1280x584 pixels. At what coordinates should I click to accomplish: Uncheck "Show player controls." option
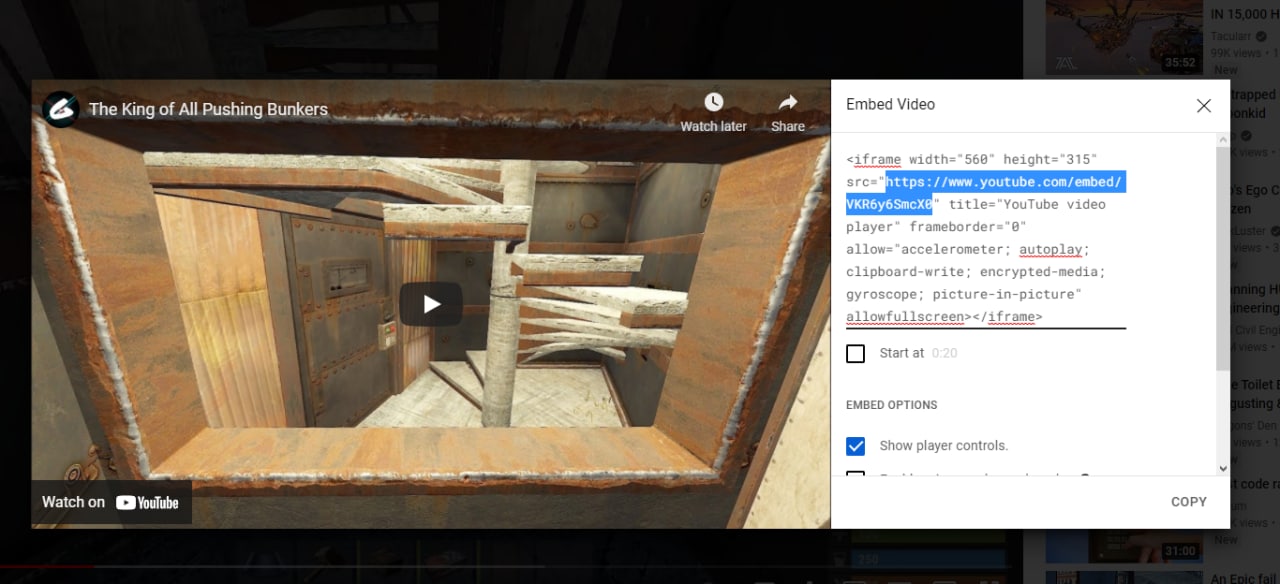coord(856,446)
